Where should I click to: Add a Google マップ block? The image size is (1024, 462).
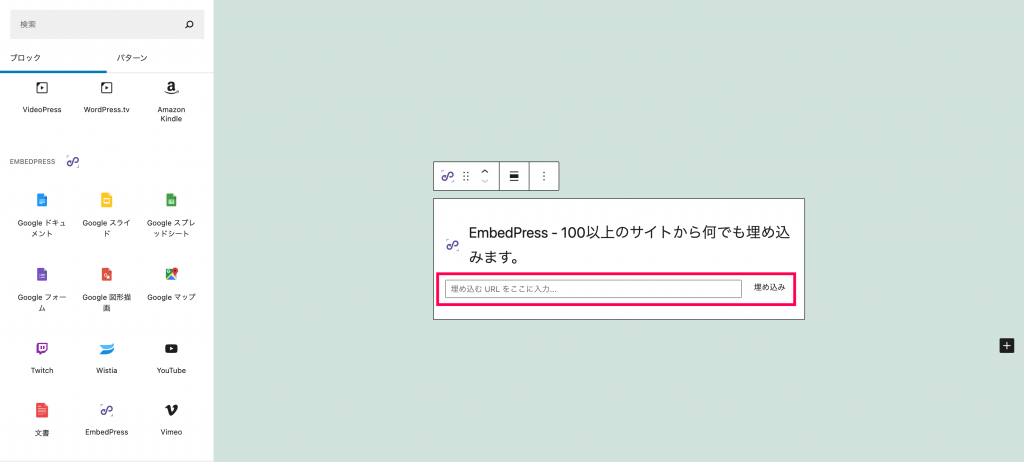(171, 284)
